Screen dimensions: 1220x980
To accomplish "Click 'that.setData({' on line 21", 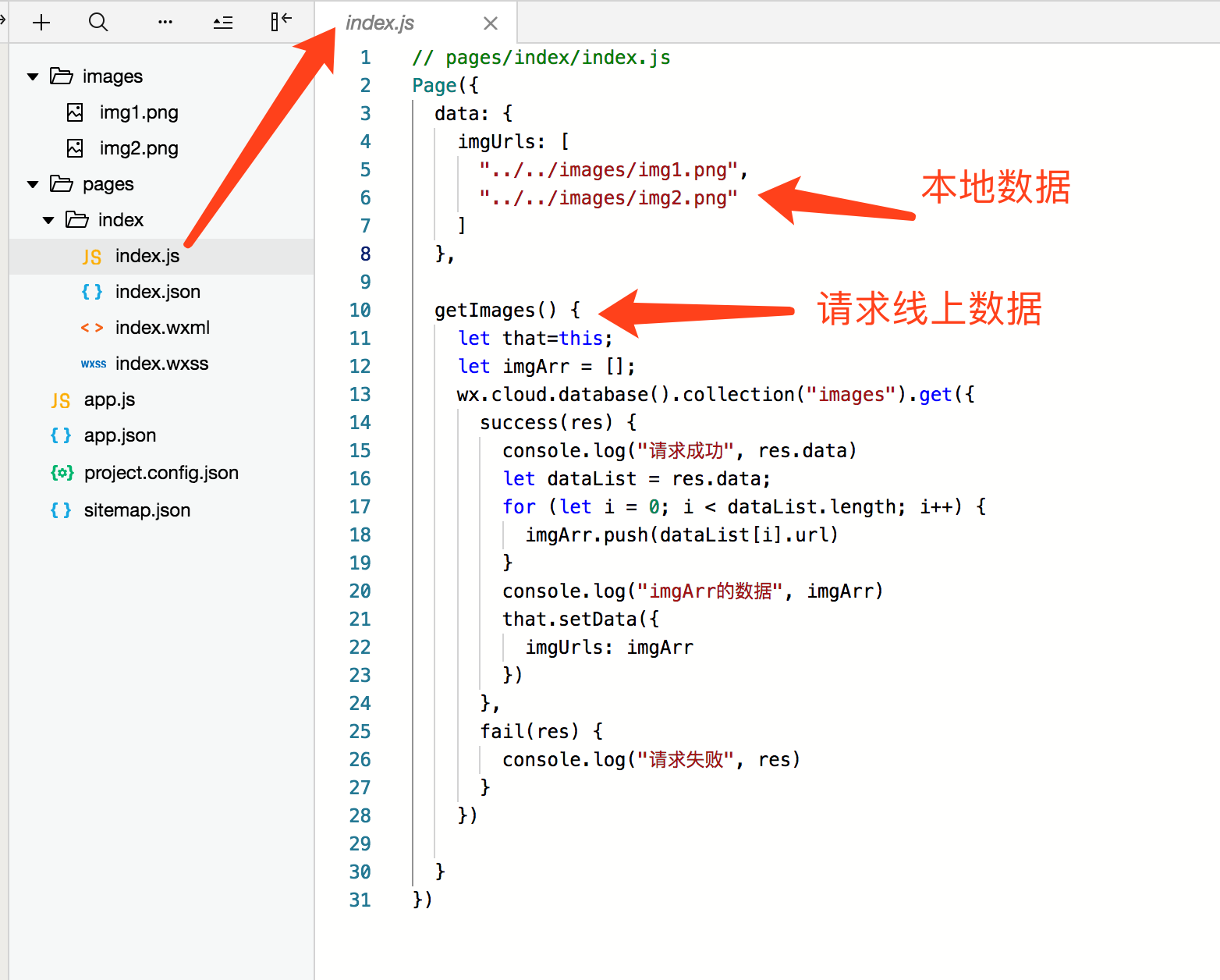I will point(580,620).
